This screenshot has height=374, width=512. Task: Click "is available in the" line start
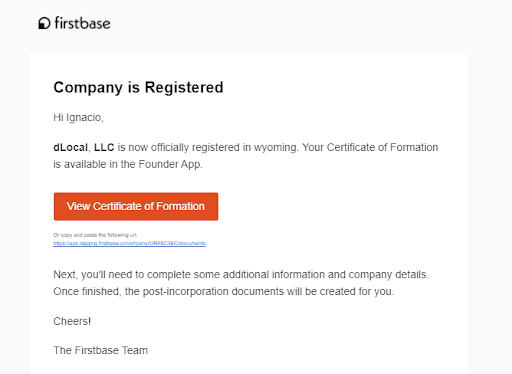pyautogui.click(x=94, y=164)
